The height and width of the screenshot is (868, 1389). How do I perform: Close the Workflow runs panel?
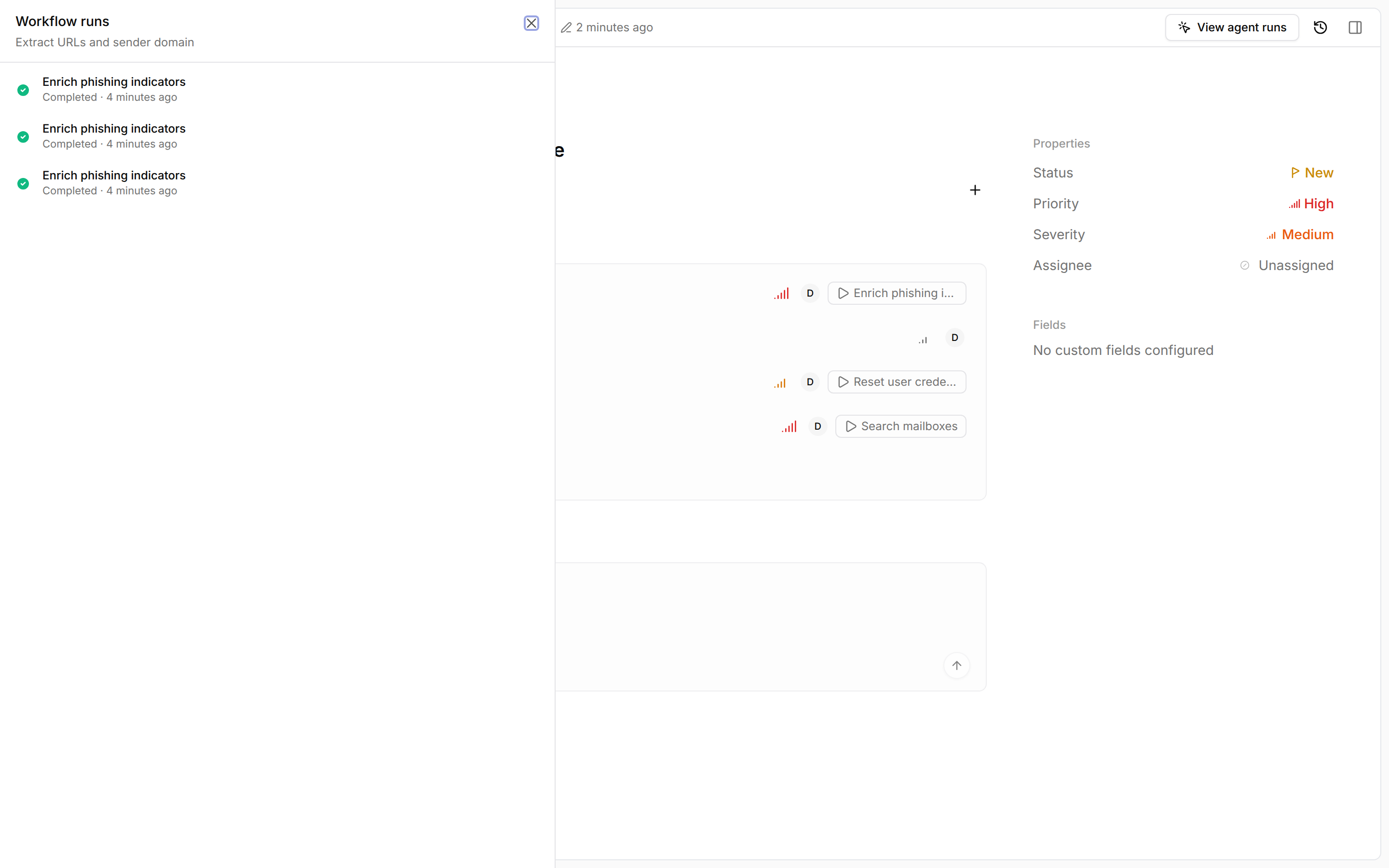click(531, 23)
